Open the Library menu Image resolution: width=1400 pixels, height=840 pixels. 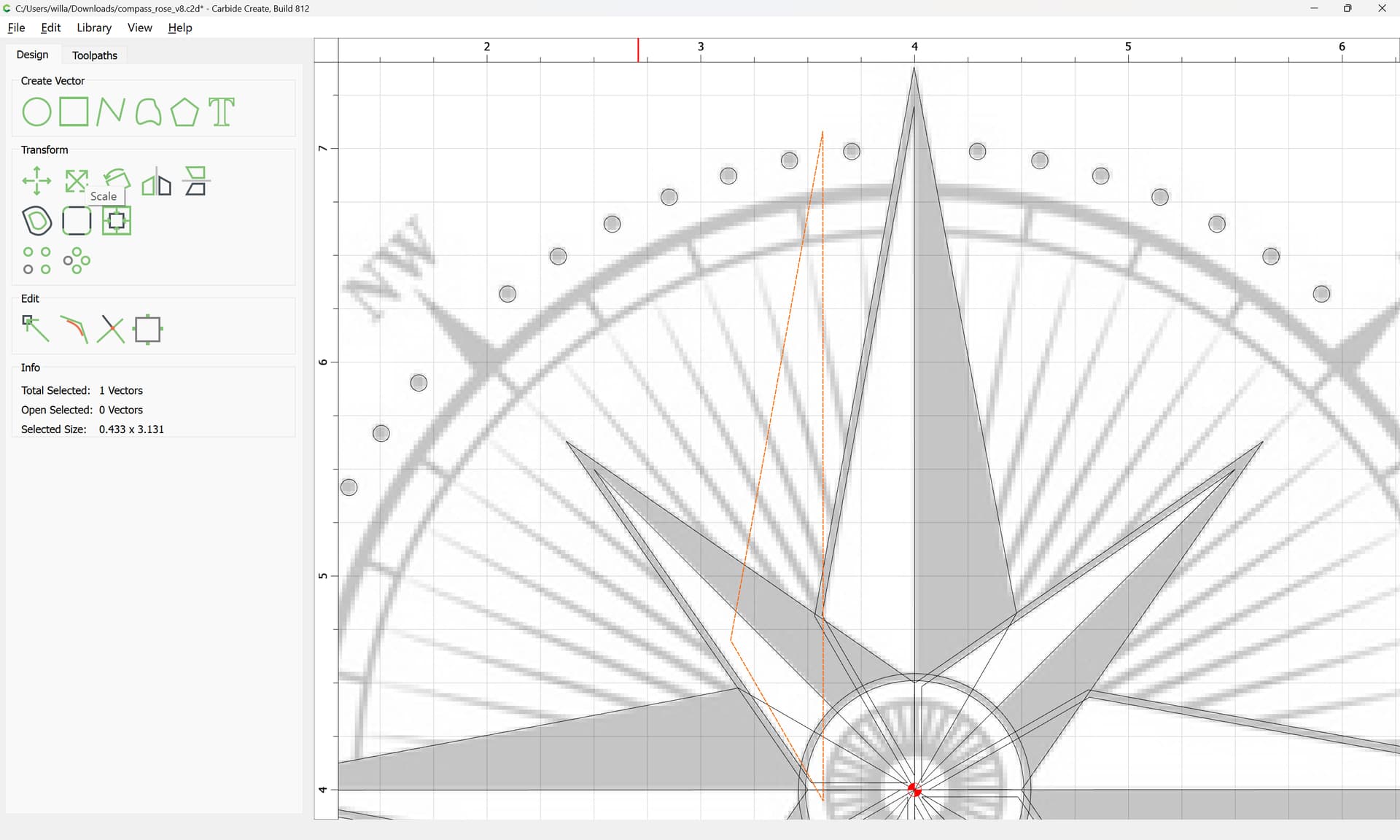94,28
